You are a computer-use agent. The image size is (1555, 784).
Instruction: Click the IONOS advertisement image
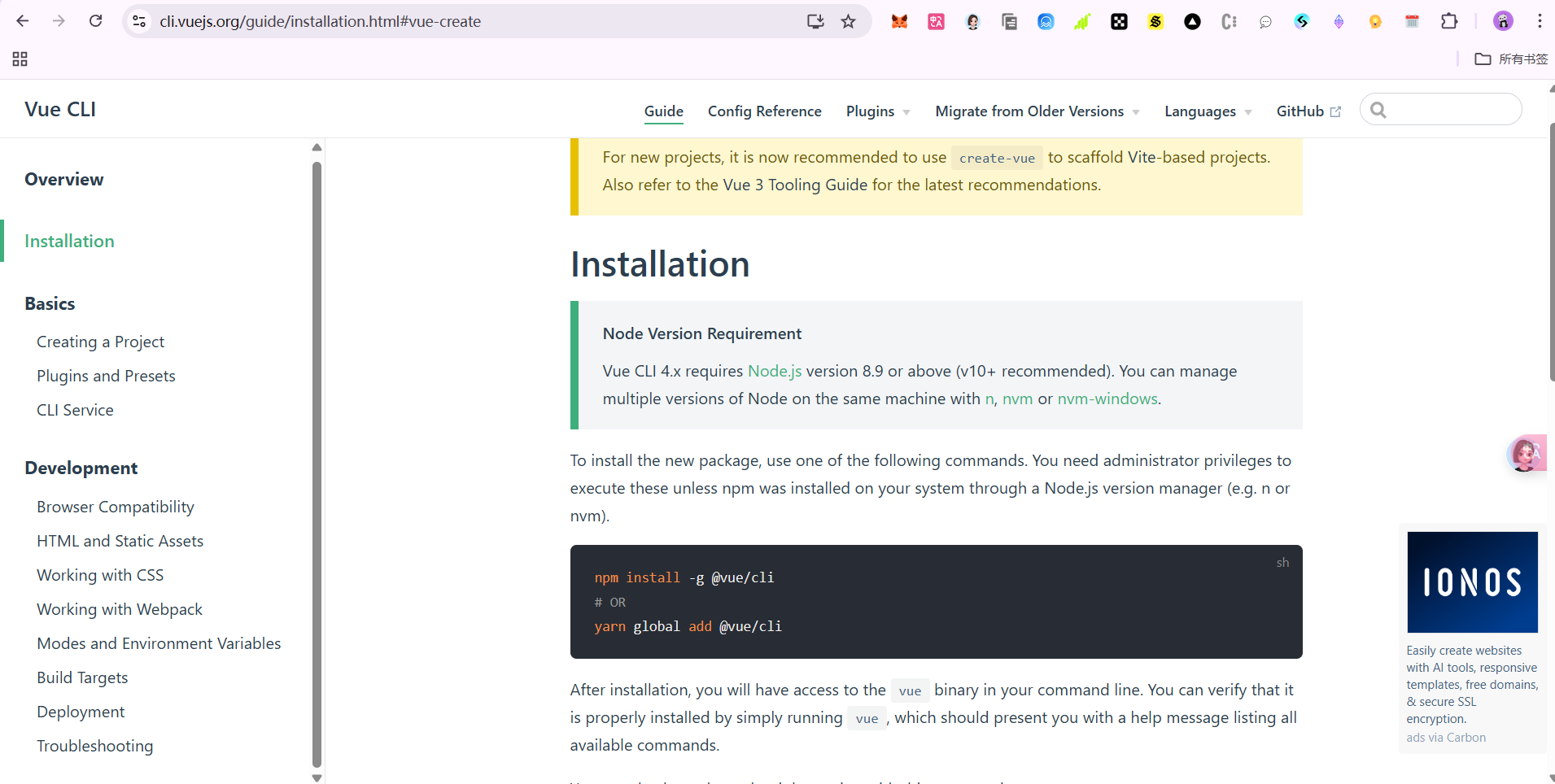1472,582
